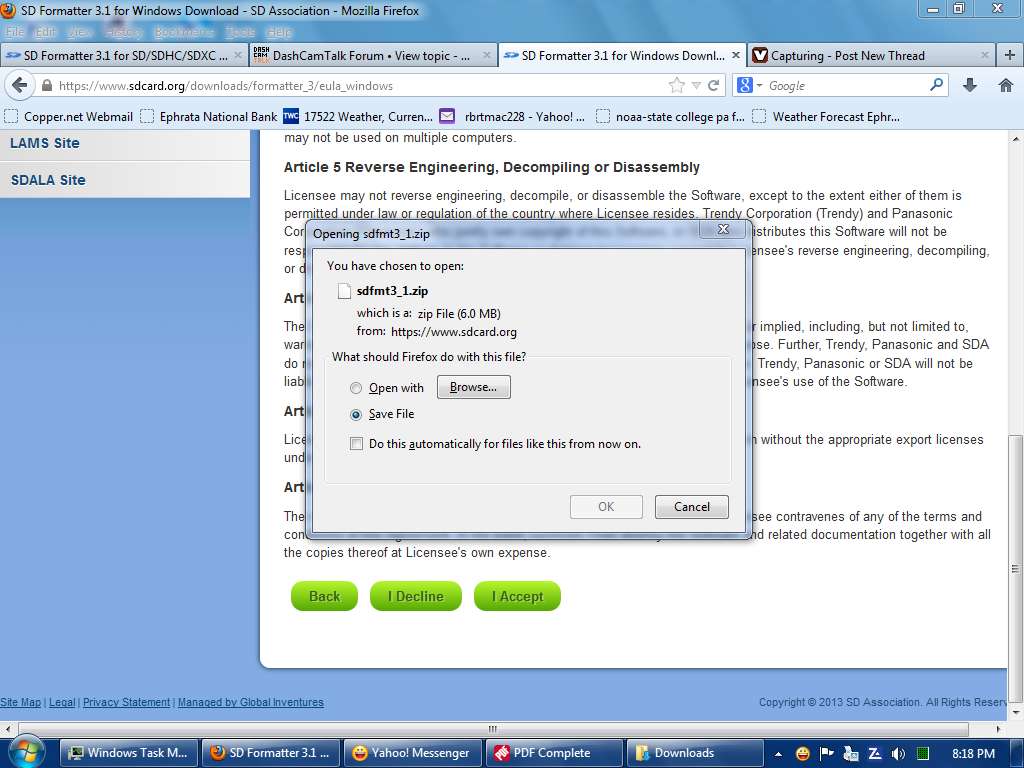The height and width of the screenshot is (768, 1024).
Task: Open the Firefox downloads arrow icon
Action: (x=970, y=85)
